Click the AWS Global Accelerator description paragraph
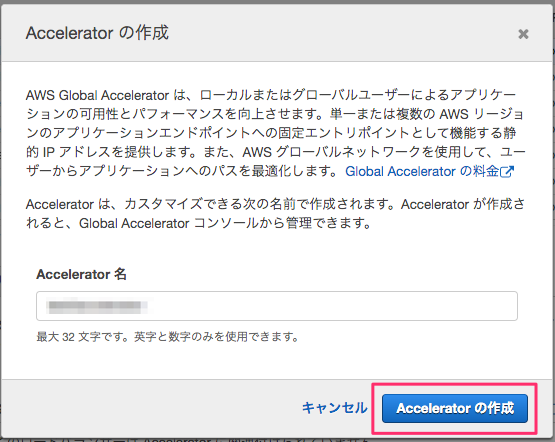Viewport: 555px width, 442px height. tap(275, 133)
